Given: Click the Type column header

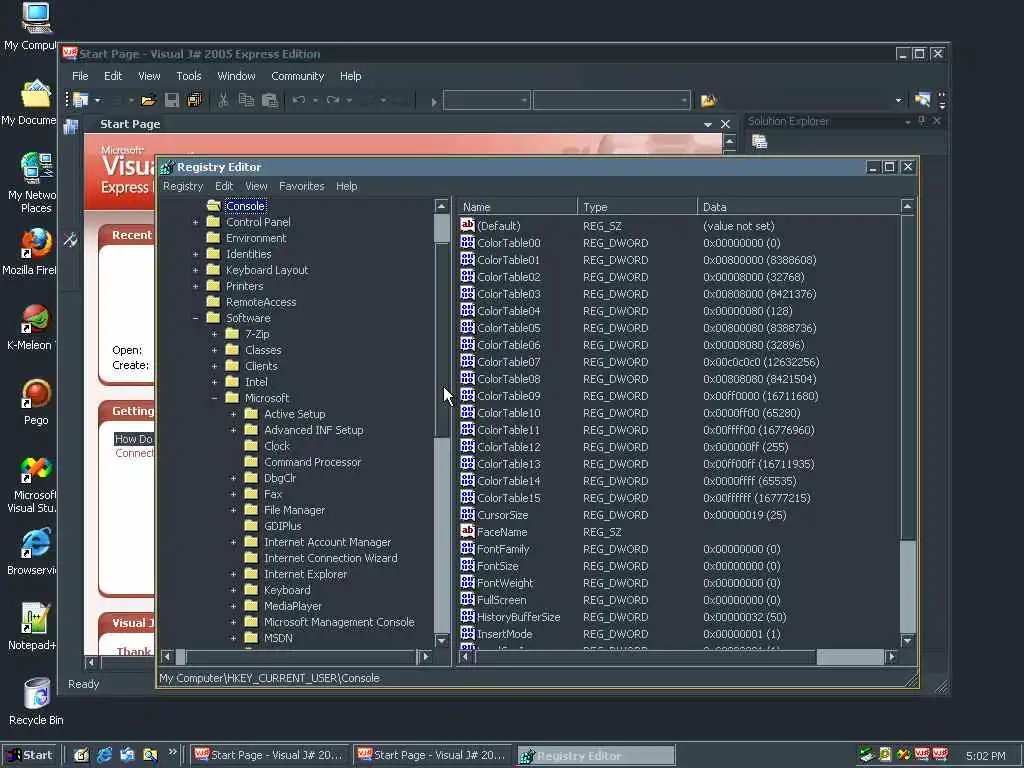Looking at the screenshot, I should click(x=637, y=207).
